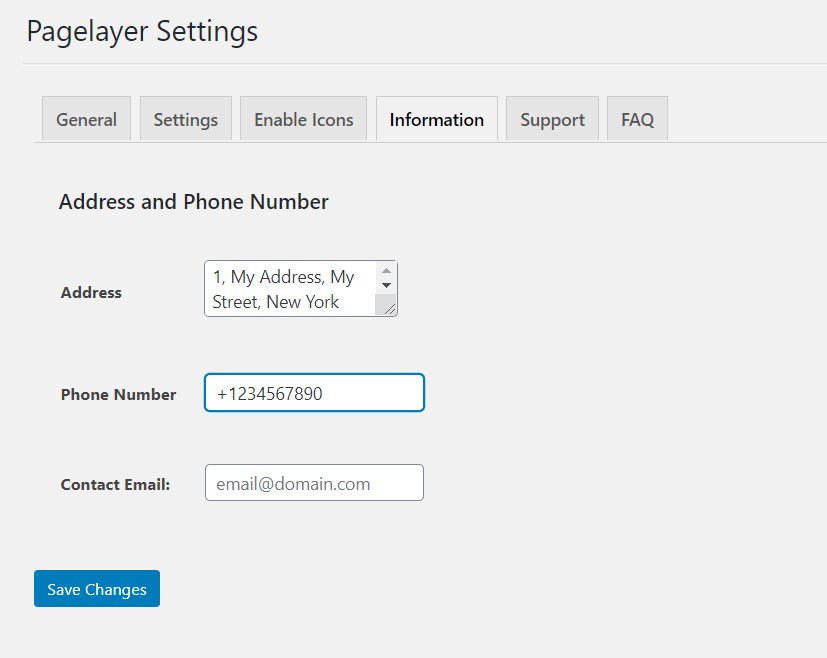Click the Phone Number label

[x=118, y=394]
